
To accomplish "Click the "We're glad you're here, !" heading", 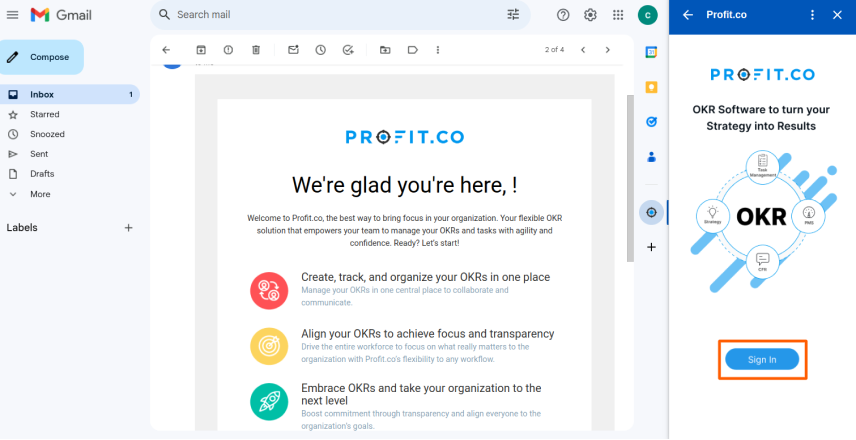I will (405, 186).
